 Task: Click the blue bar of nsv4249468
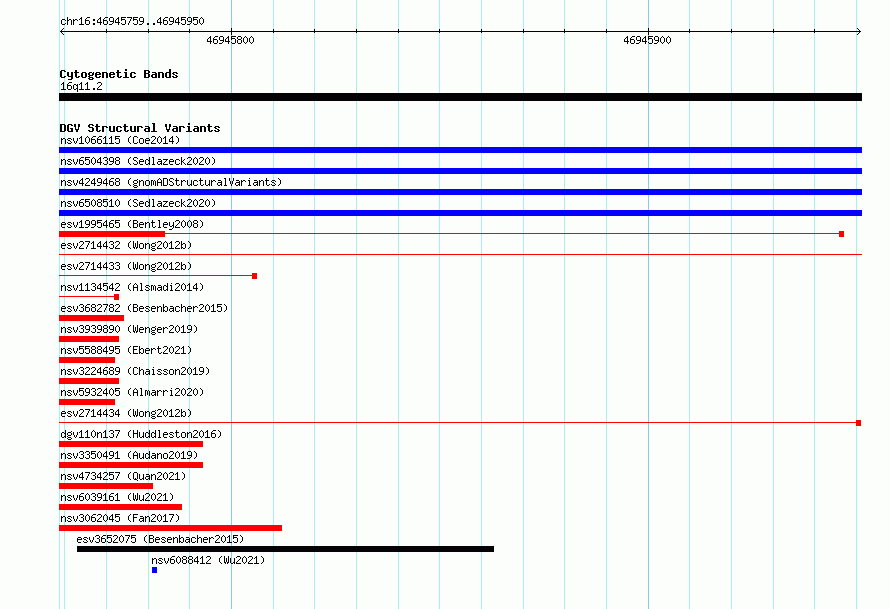[x=460, y=192]
